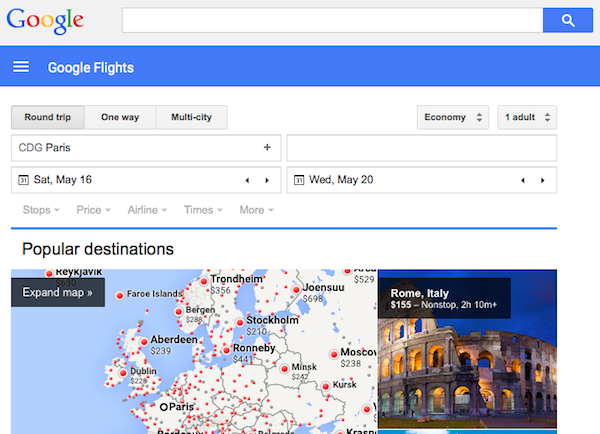This screenshot has height=434, width=600.
Task: Click the plus icon next to CDG Paris
Action: 267,148
